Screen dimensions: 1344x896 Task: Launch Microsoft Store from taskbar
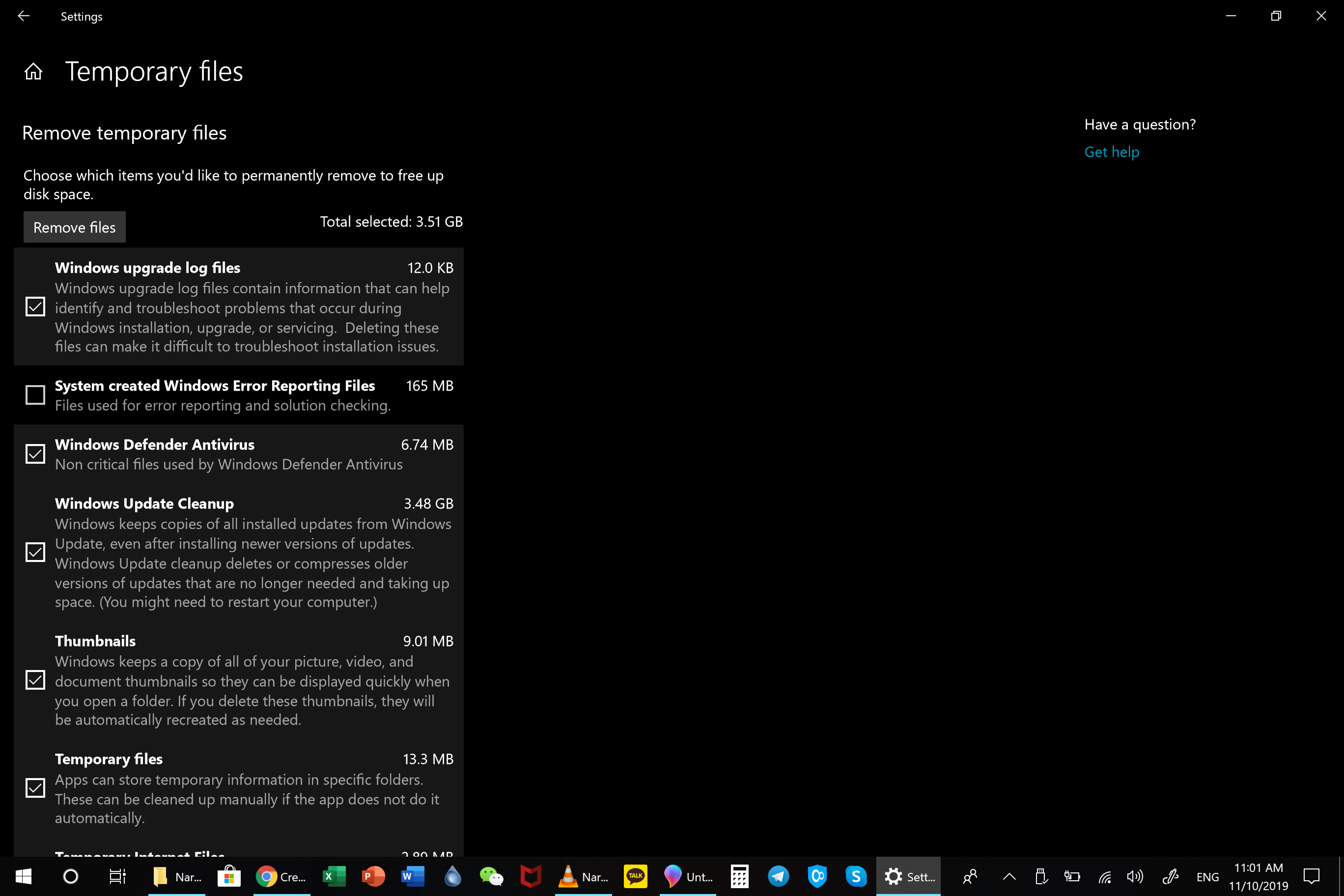point(229,876)
